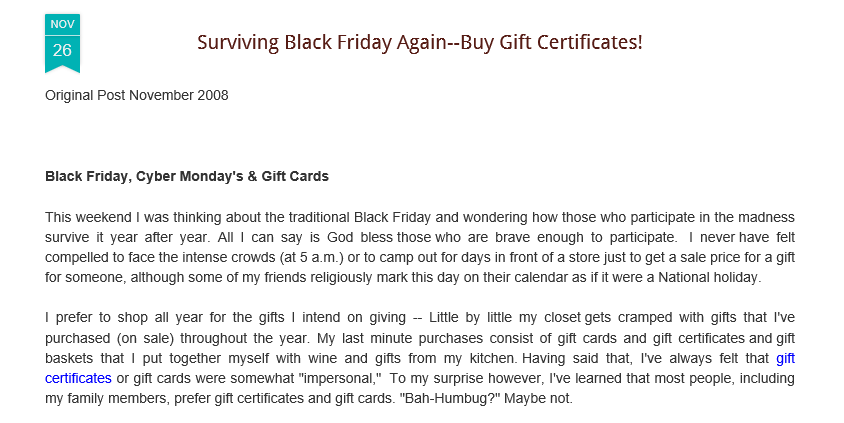The height and width of the screenshot is (423, 844).
Task: Click the number 26 on date ribbon
Action: (x=62, y=50)
